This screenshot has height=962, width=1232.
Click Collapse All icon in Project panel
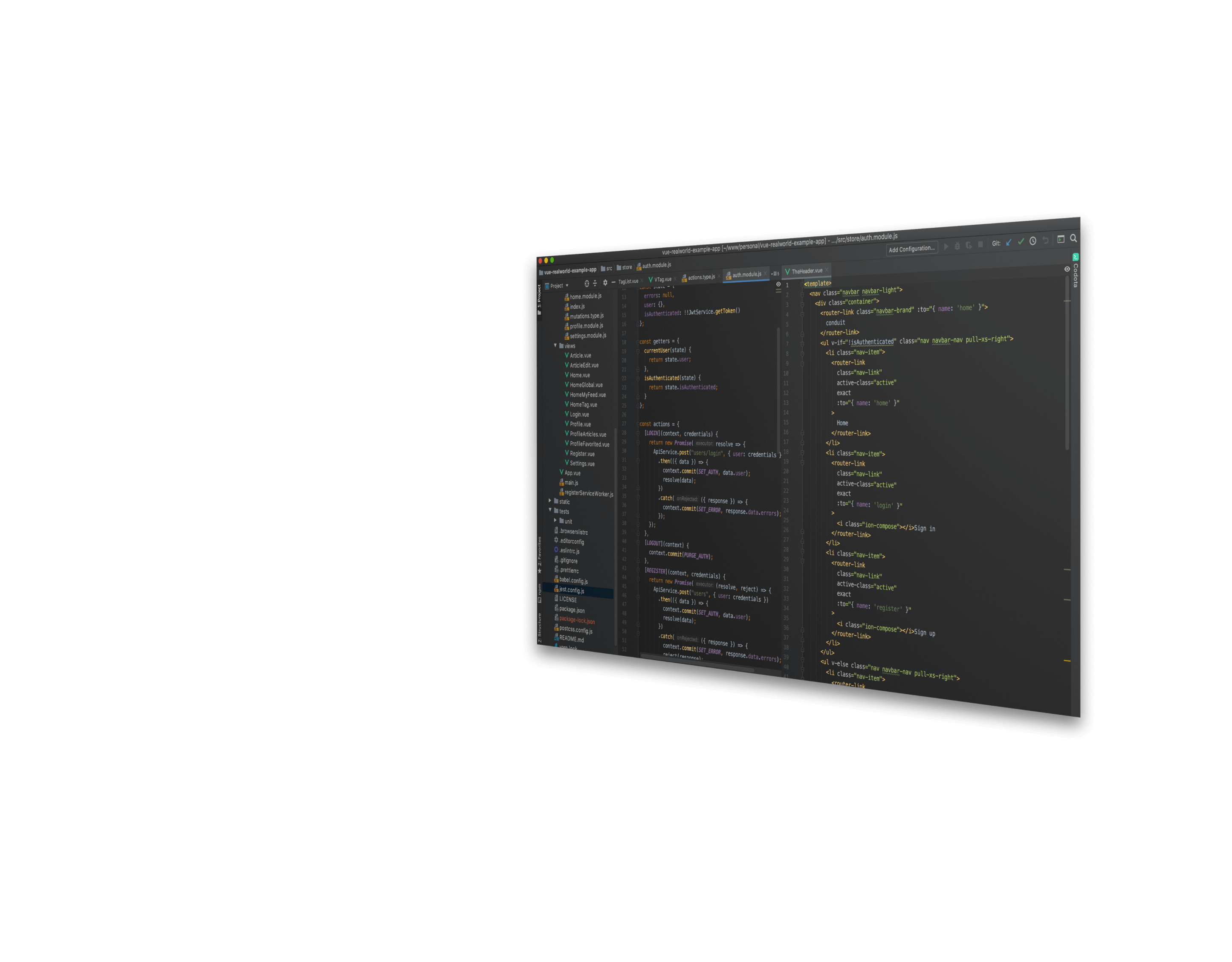[x=595, y=283]
